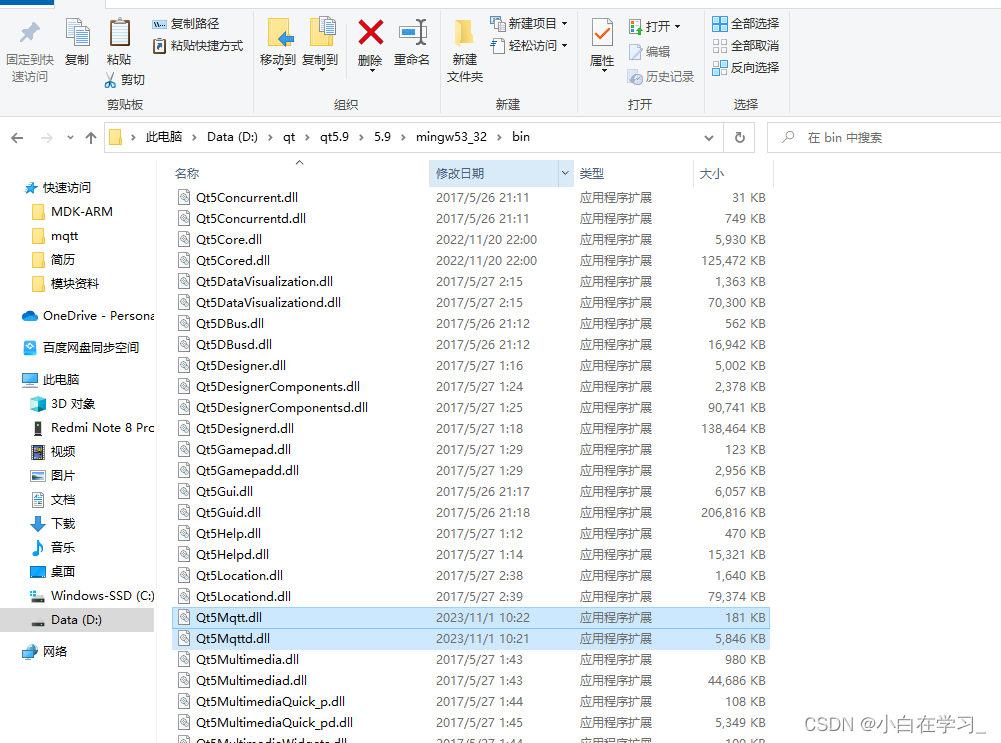Select 下载 (Downloads) in navigation pane
This screenshot has width=1001, height=743.
coord(54,524)
